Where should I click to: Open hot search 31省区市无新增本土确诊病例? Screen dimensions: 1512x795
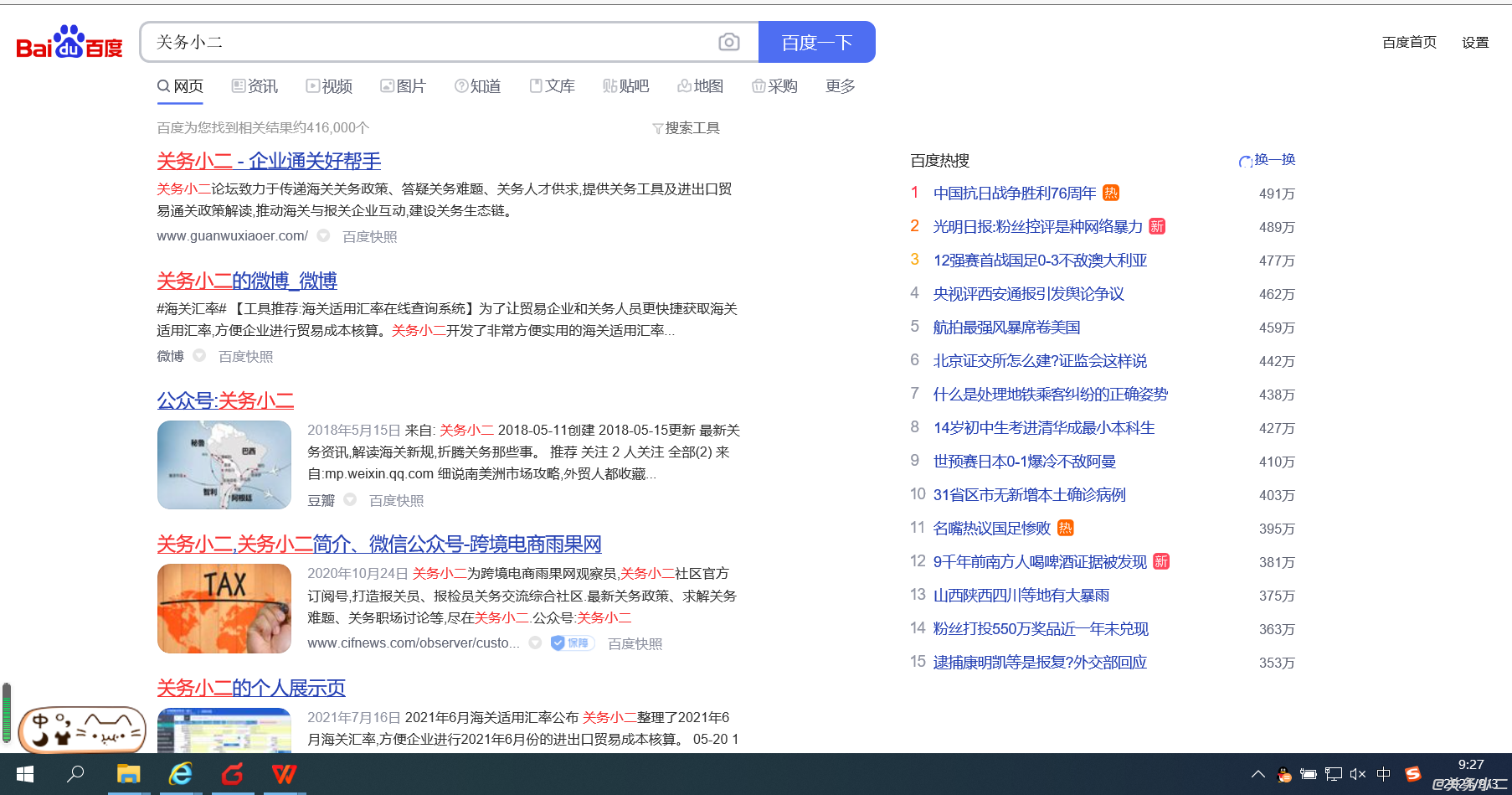pos(1030,495)
